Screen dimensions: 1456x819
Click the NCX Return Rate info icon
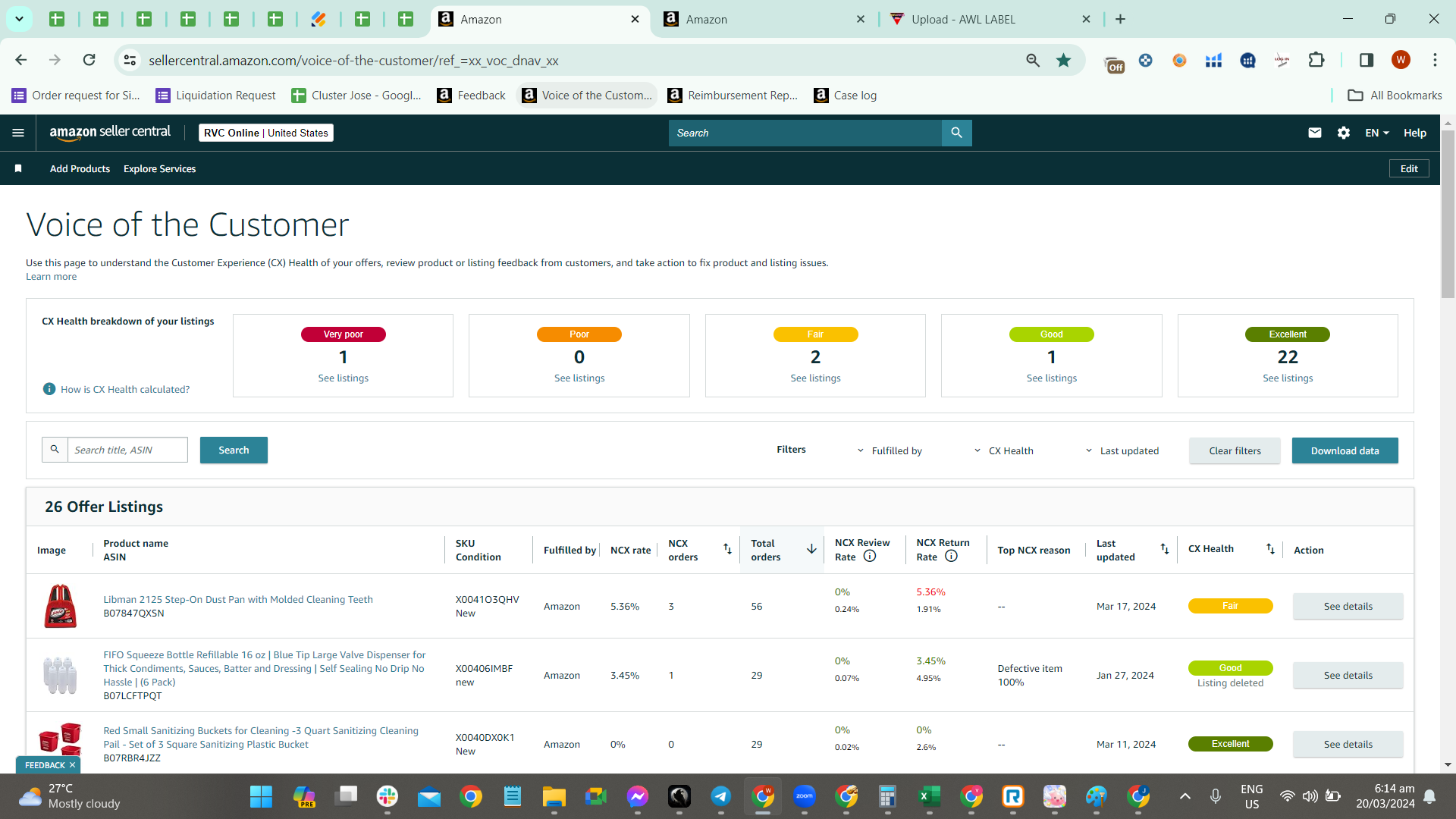pyautogui.click(x=951, y=556)
